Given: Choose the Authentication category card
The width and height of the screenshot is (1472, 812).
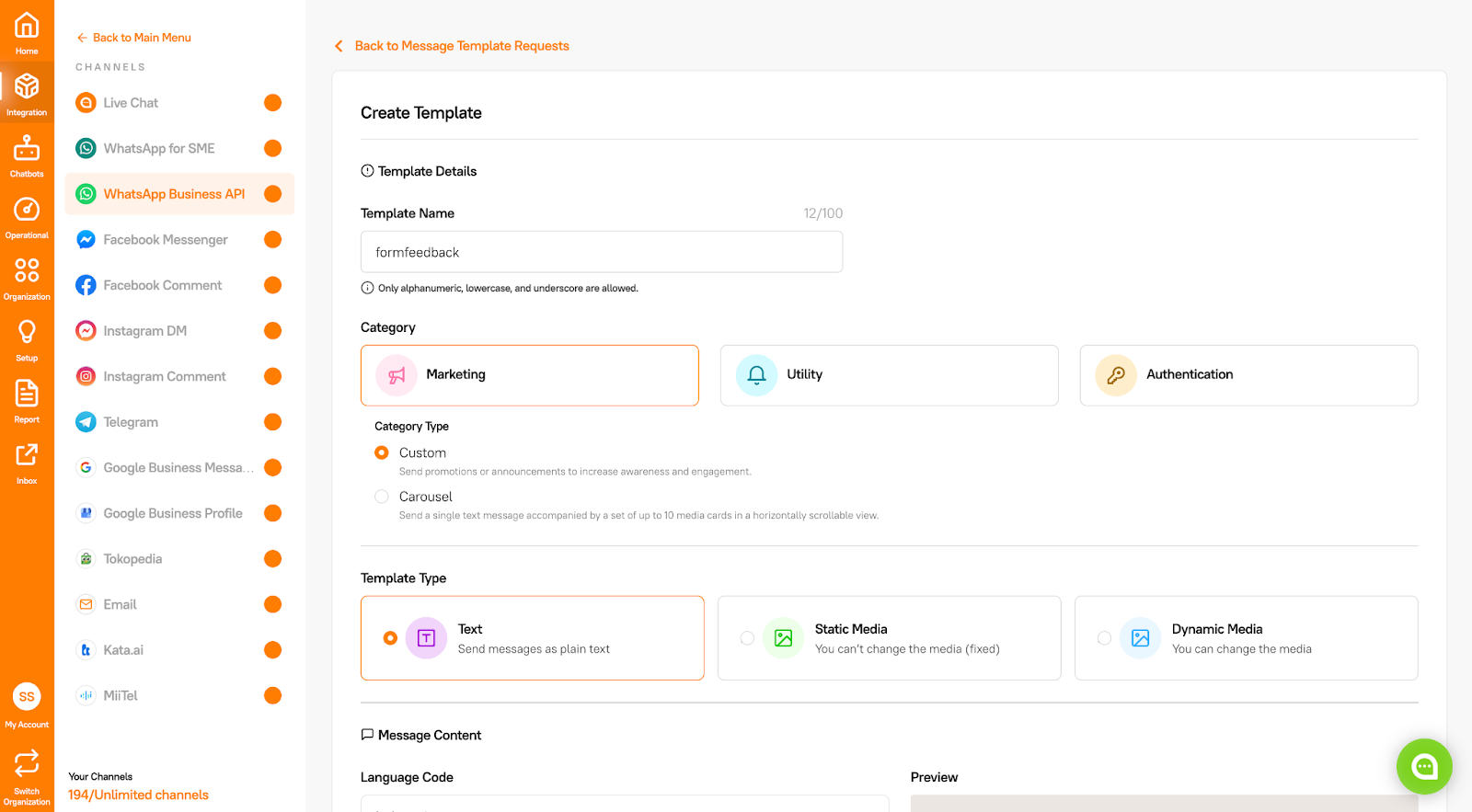Looking at the screenshot, I should 1248,375.
